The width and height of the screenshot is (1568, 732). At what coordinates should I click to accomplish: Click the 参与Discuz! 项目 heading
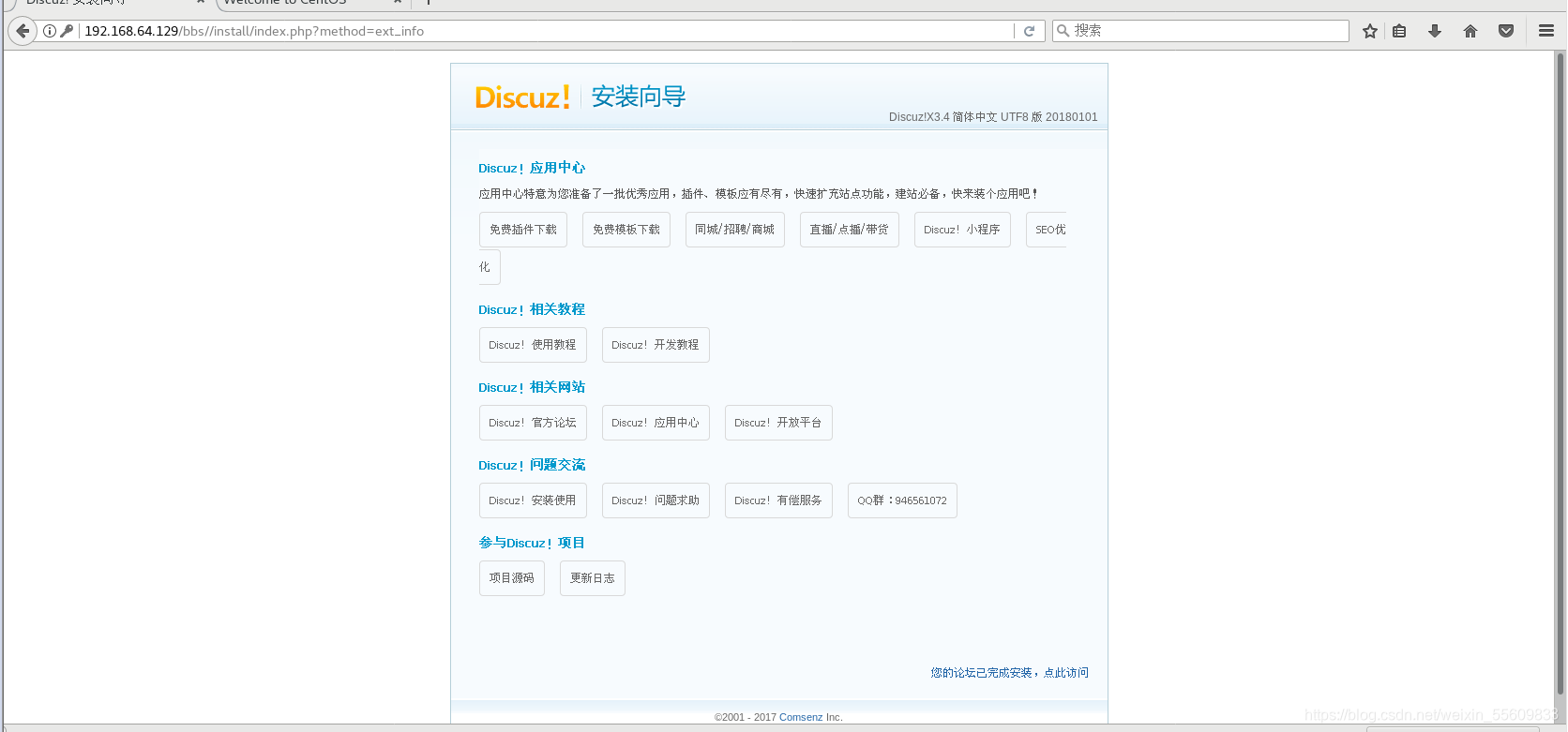[x=532, y=543]
